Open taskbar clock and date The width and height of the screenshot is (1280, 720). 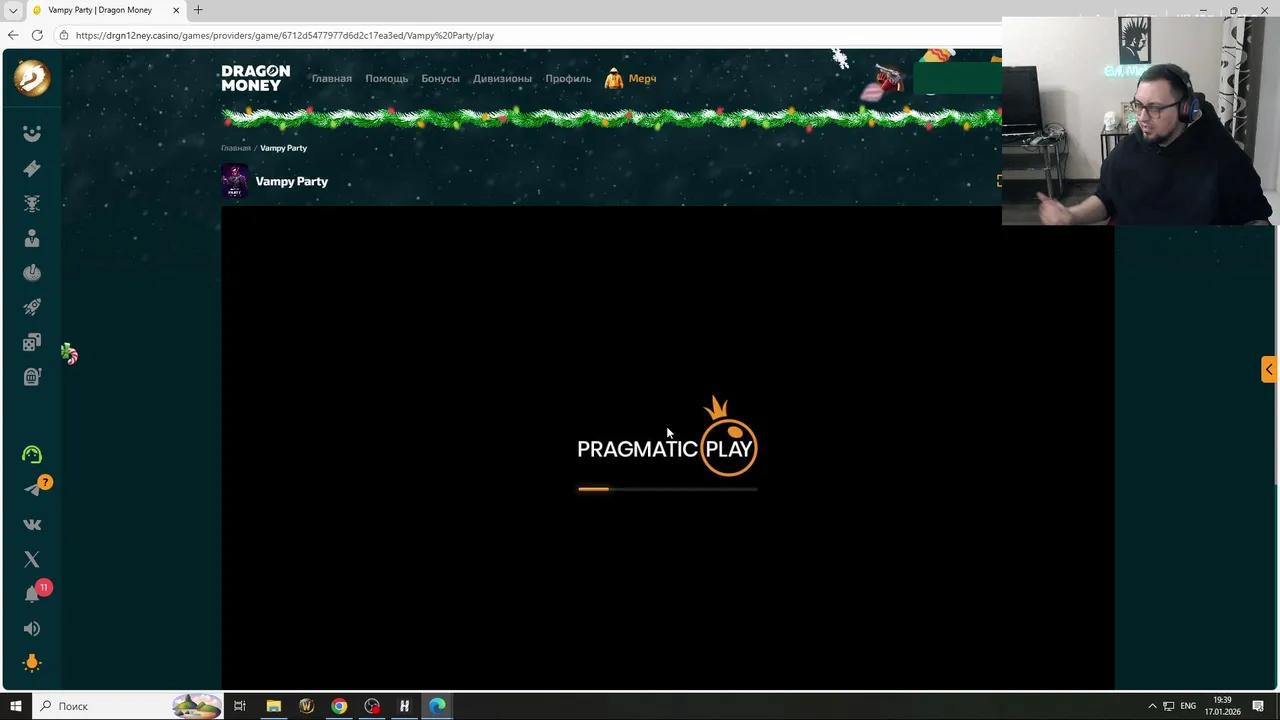[1222, 706]
